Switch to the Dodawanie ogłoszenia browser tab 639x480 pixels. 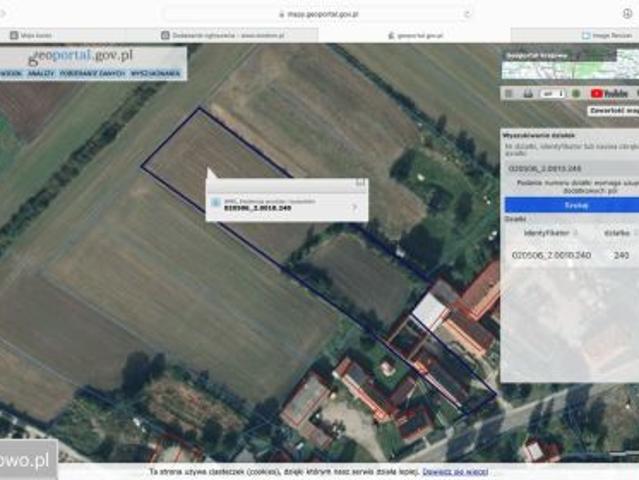tap(222, 35)
